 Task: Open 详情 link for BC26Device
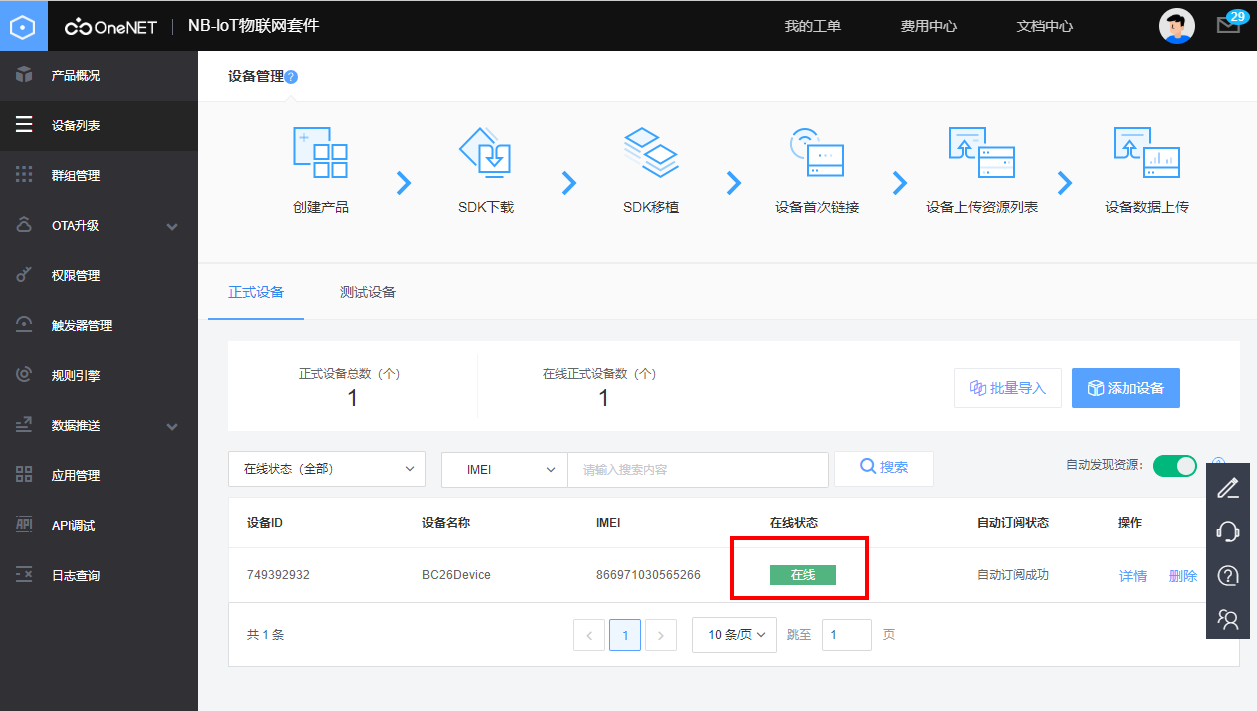tap(1132, 575)
